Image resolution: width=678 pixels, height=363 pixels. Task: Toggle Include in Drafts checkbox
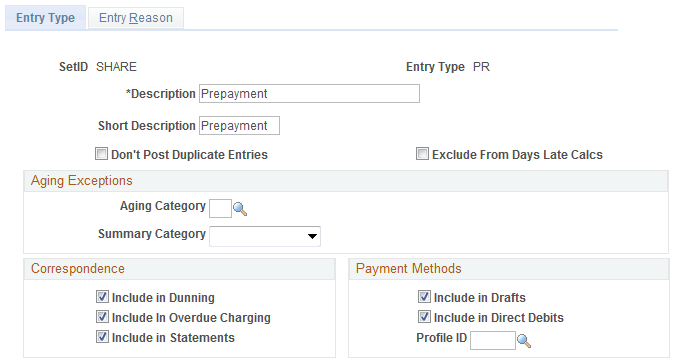point(424,297)
